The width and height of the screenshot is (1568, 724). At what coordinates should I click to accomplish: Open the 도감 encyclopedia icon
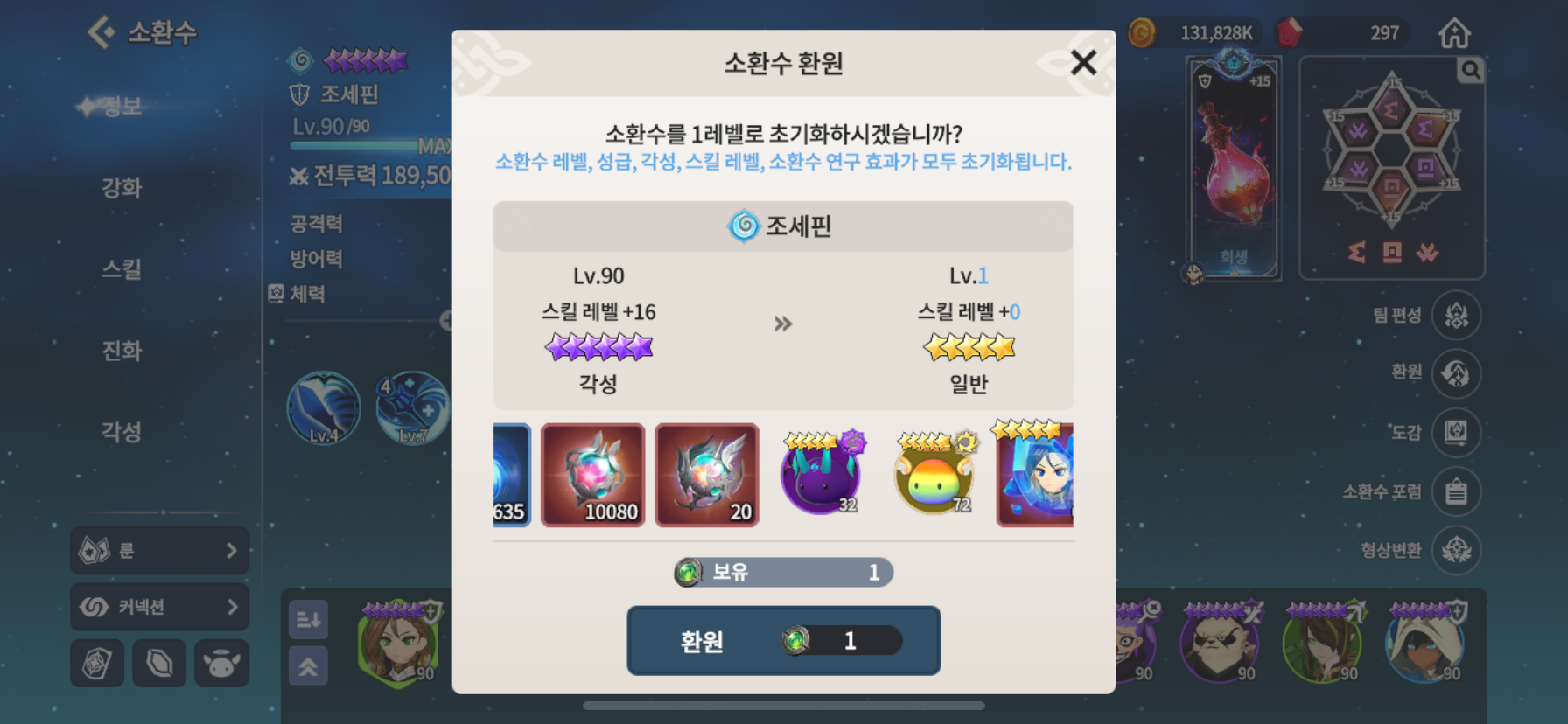[x=1456, y=433]
